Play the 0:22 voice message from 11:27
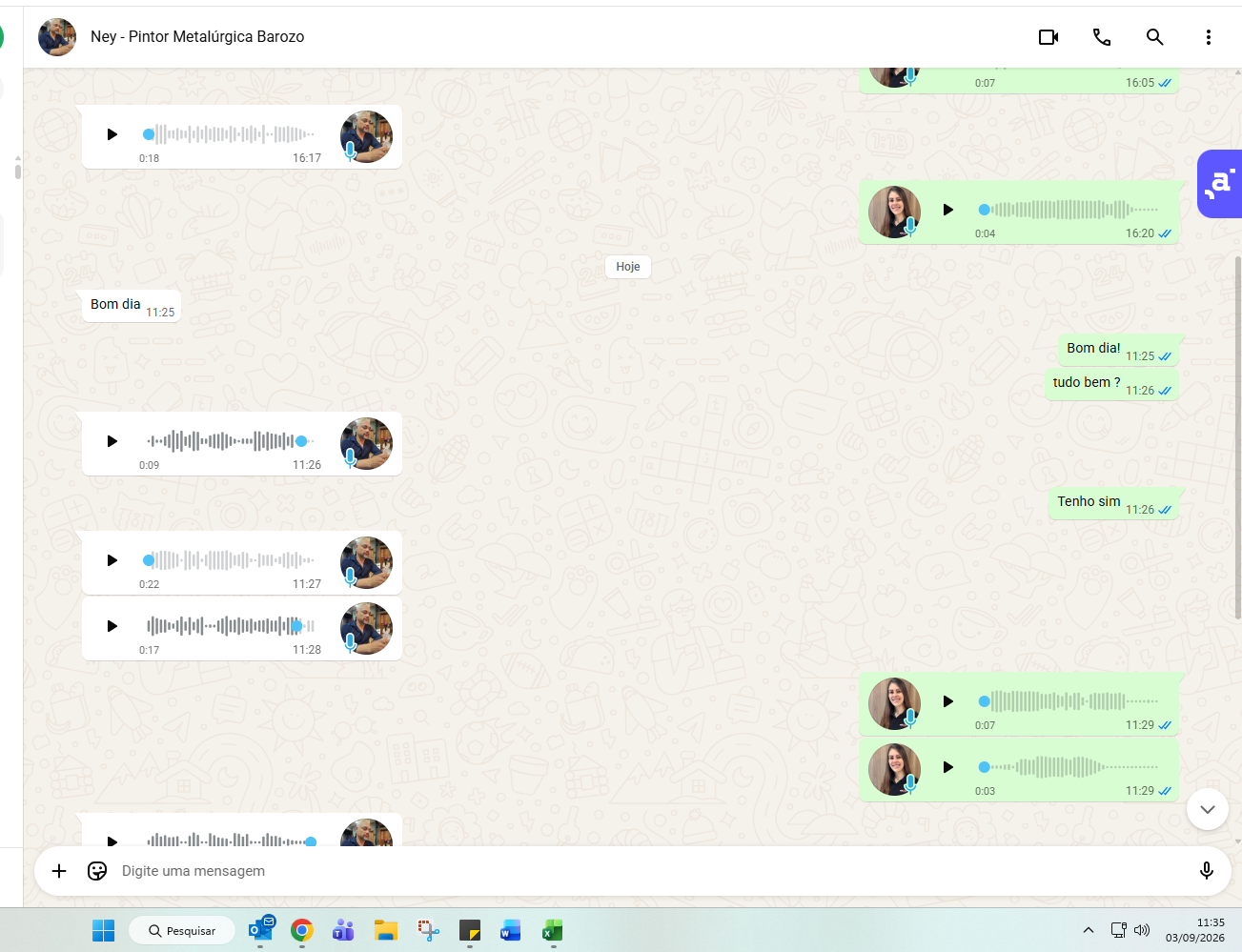 coord(112,560)
